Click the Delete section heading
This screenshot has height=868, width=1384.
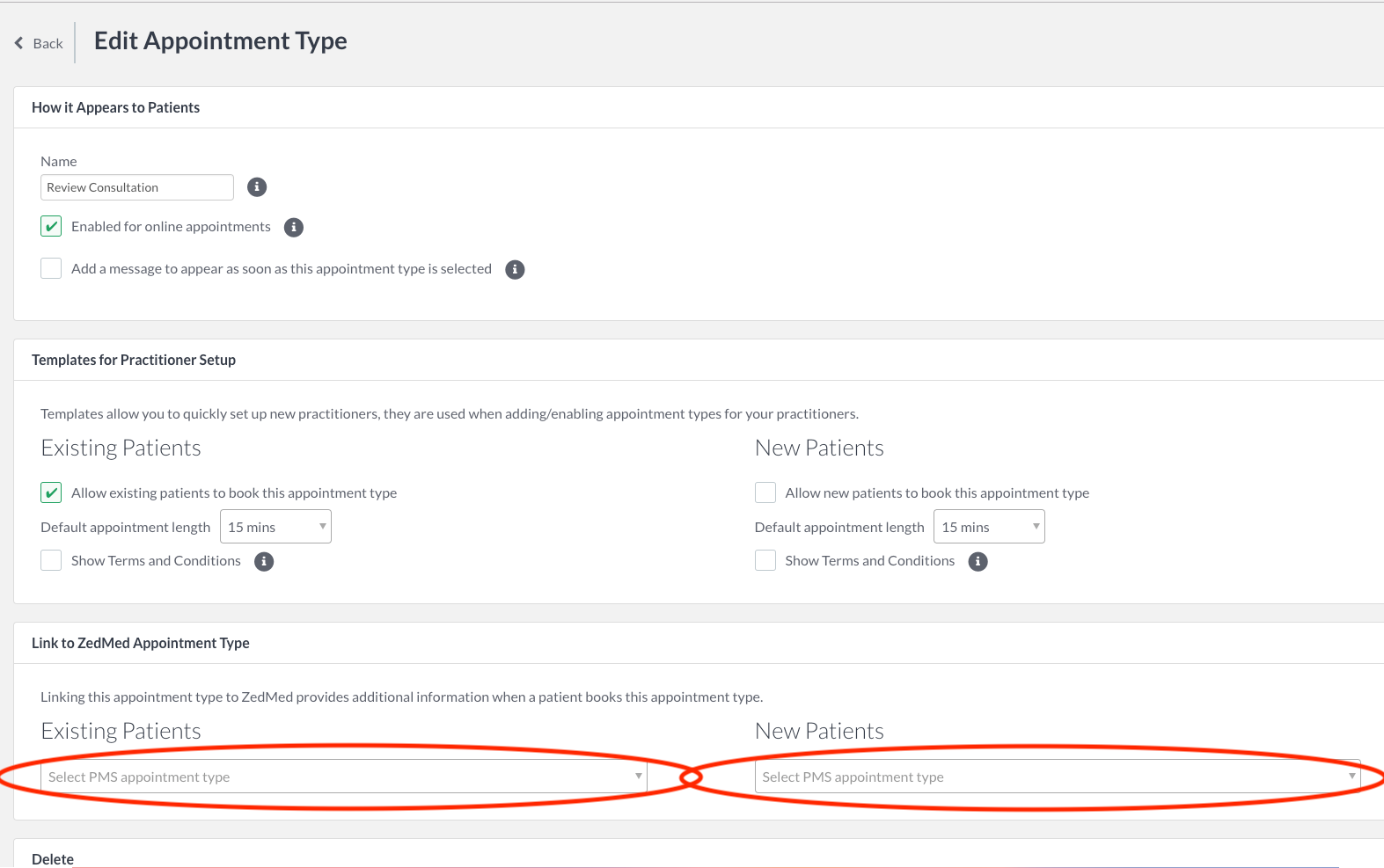[x=53, y=859]
